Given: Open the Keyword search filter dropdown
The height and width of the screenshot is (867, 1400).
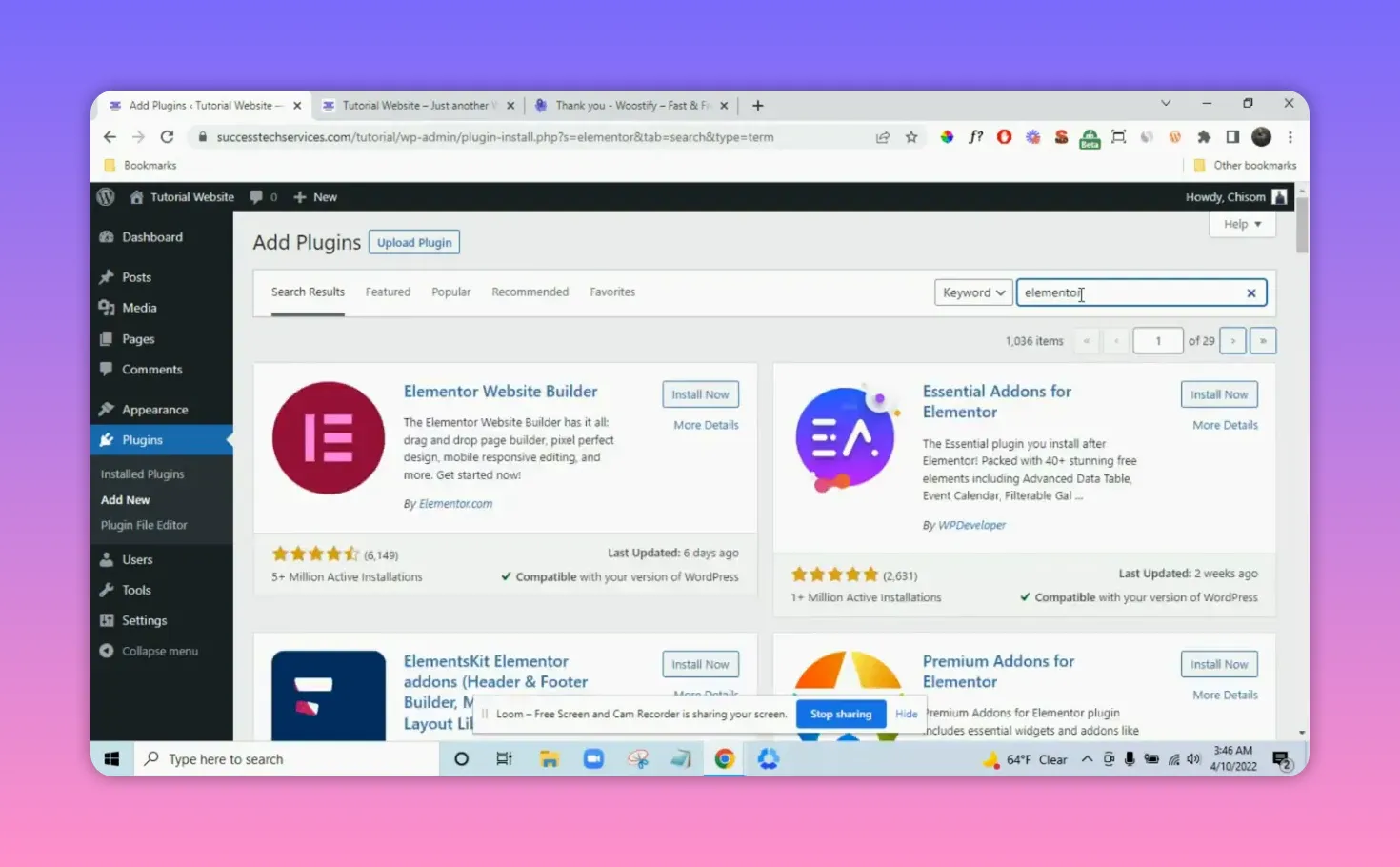Looking at the screenshot, I should coord(972,292).
